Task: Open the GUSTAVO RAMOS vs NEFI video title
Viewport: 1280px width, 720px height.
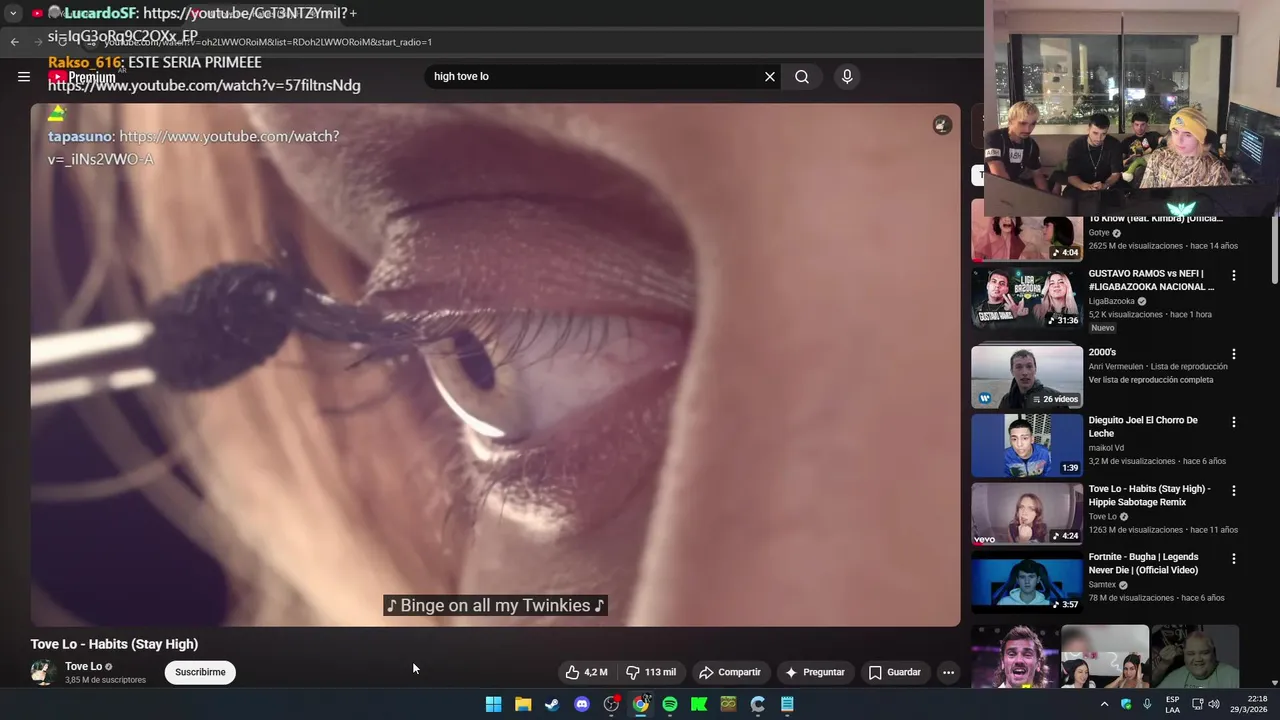Action: pos(1151,280)
